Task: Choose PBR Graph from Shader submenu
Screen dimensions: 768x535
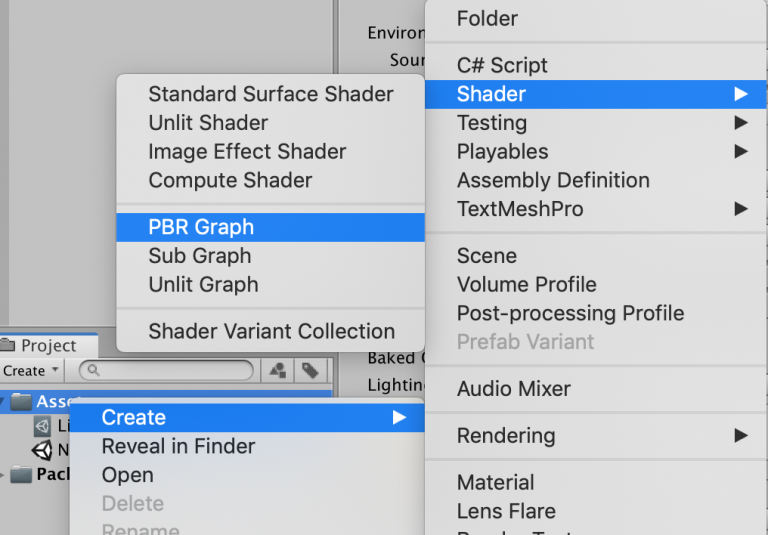Action: (x=270, y=227)
